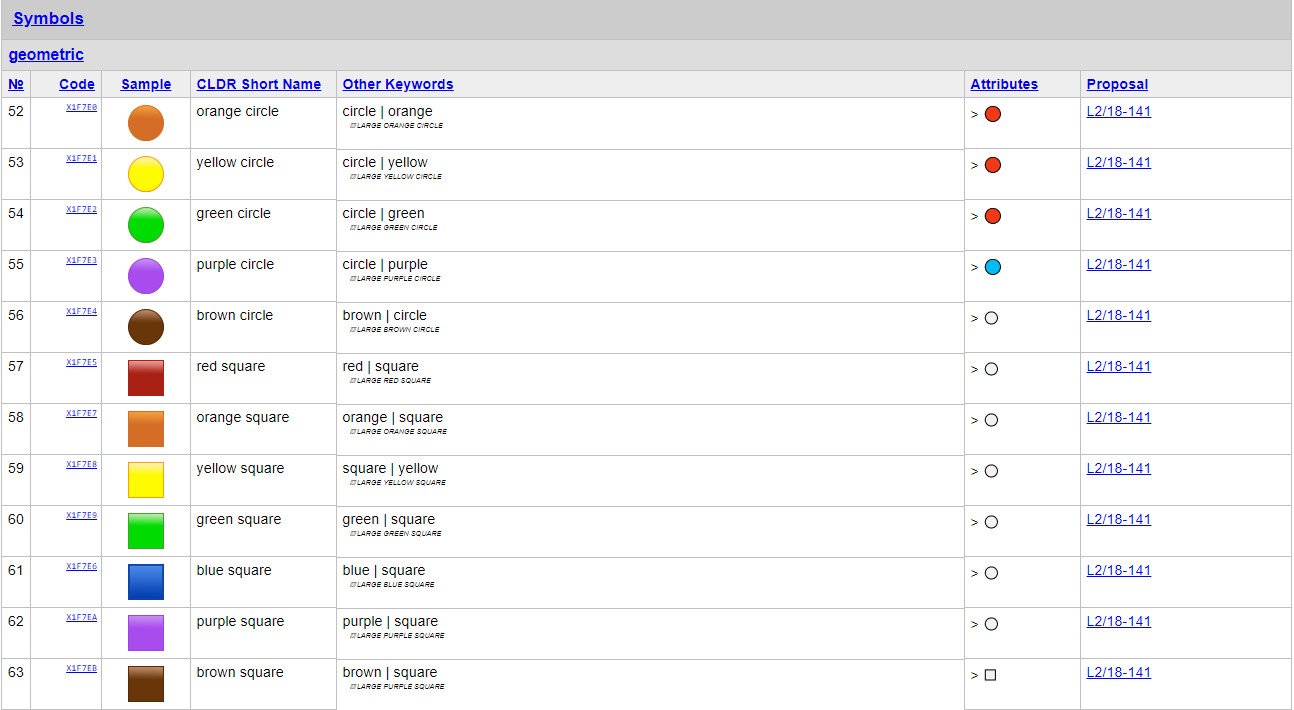Image resolution: width=1294 pixels, height=710 pixels.
Task: Select the brown circle sample image
Action: pyautogui.click(x=146, y=327)
